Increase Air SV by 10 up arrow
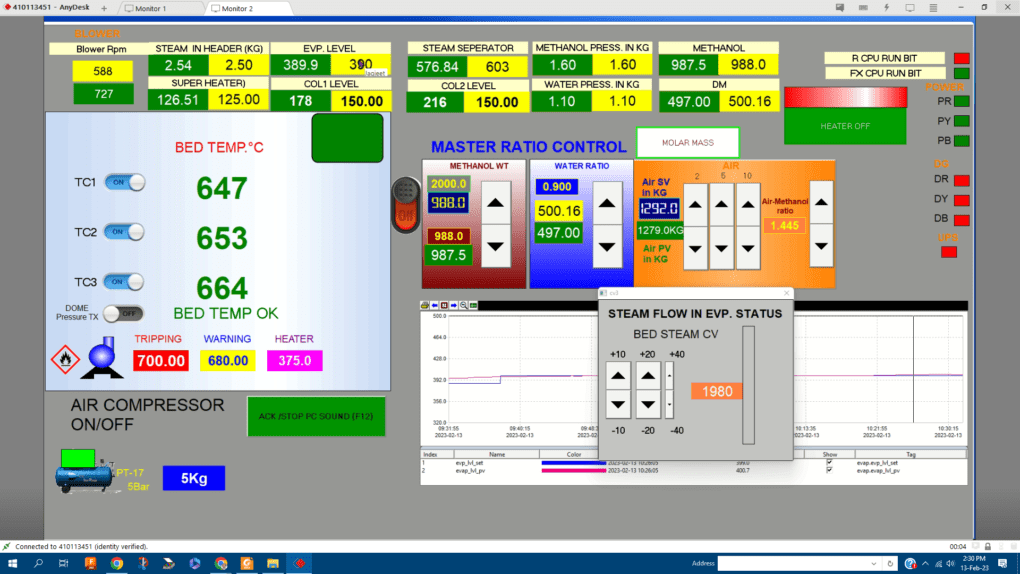 748,204
